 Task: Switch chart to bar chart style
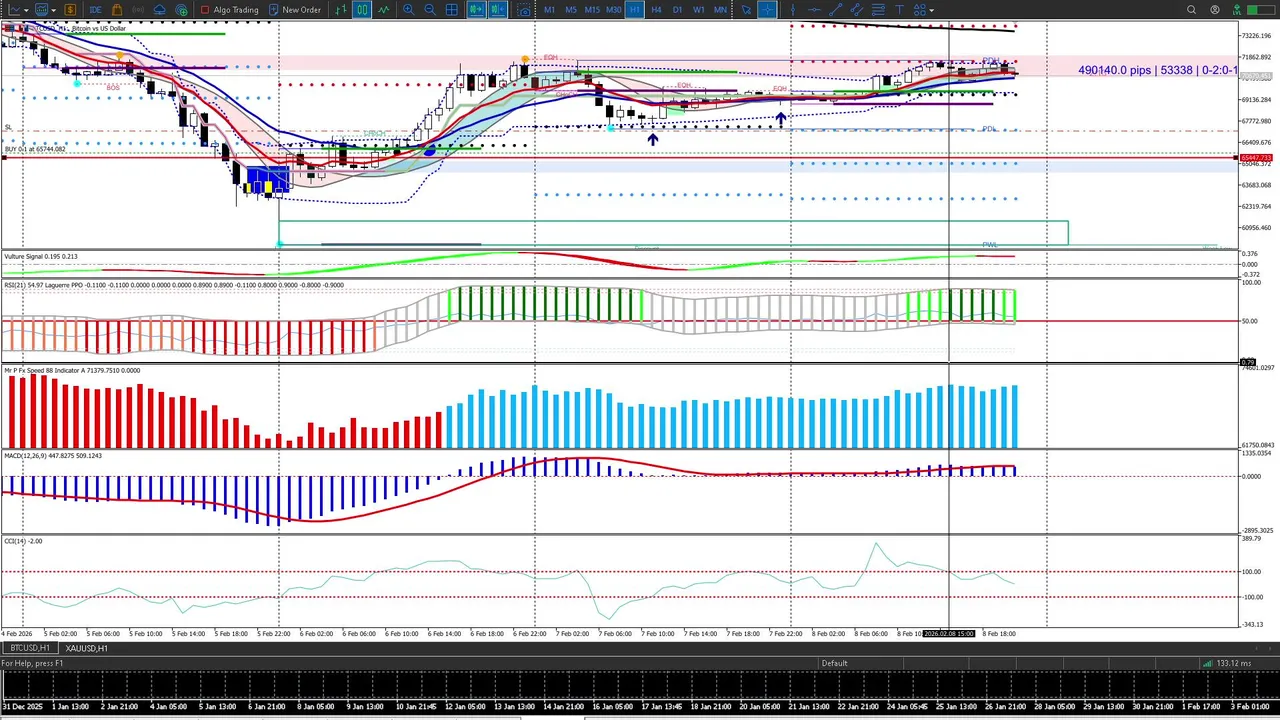click(341, 10)
